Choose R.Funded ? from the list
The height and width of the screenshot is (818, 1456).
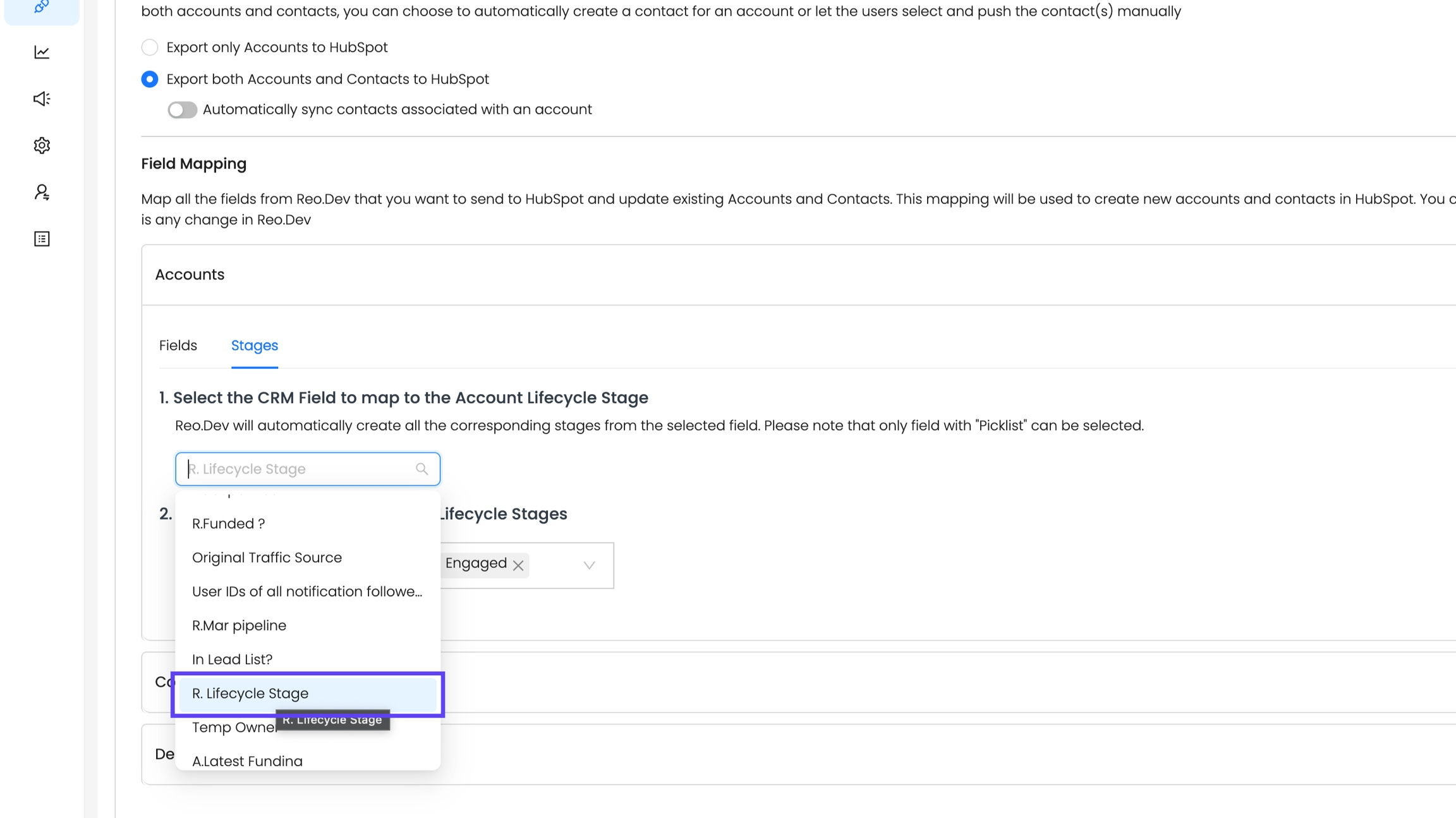[x=228, y=524]
